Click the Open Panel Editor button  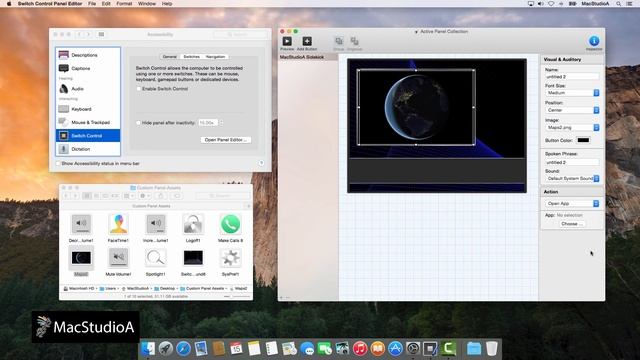click(x=226, y=140)
